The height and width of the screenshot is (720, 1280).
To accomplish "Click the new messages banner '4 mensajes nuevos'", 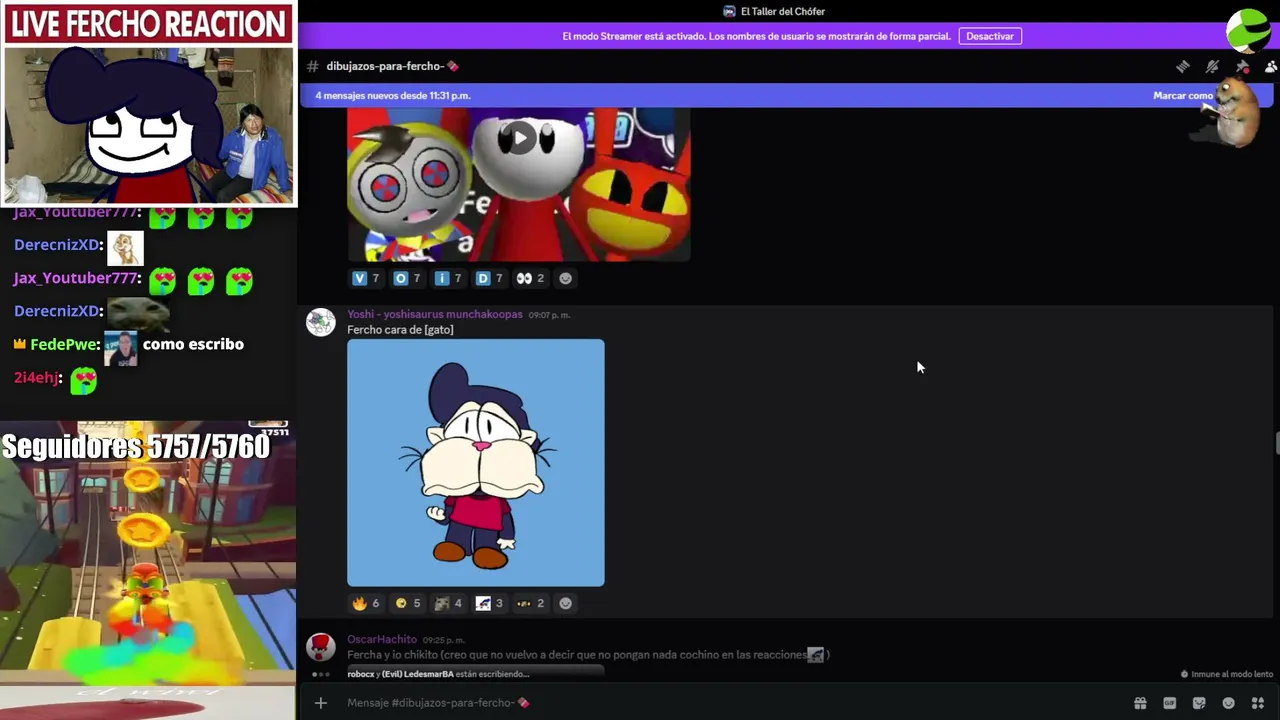I will click(393, 96).
